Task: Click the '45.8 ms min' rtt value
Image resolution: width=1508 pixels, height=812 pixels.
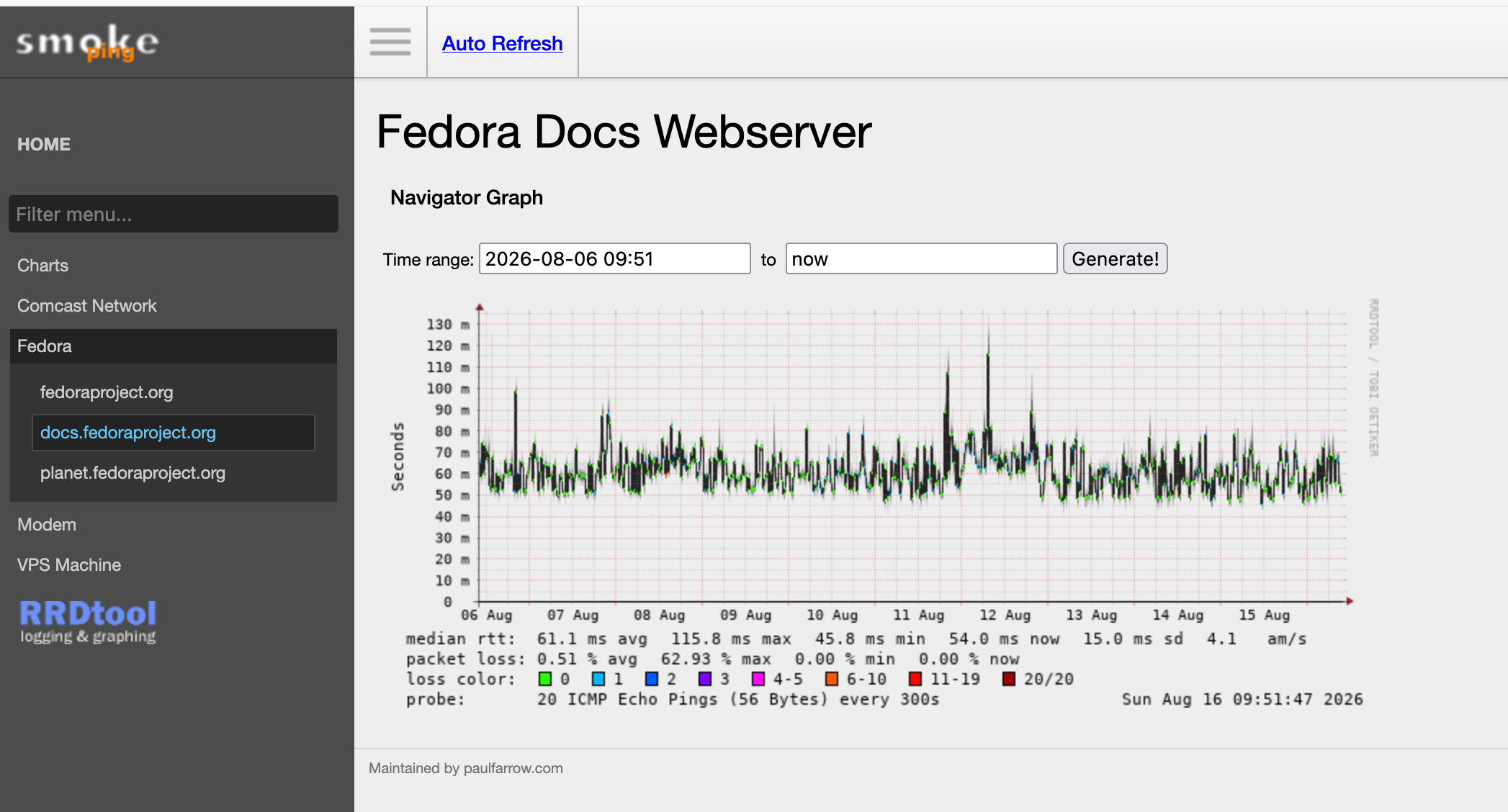Action: (x=870, y=639)
